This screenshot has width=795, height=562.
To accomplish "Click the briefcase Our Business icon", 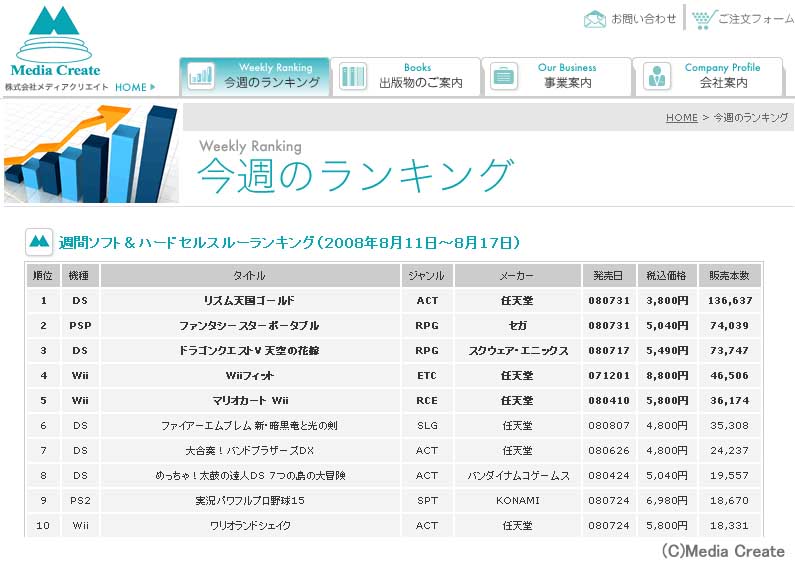I will point(503,77).
